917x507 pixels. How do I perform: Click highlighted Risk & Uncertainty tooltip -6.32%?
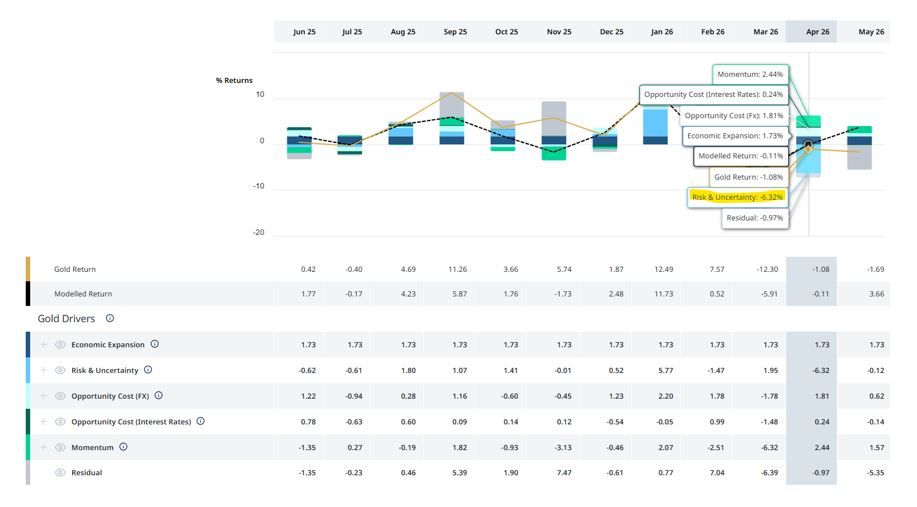click(737, 197)
